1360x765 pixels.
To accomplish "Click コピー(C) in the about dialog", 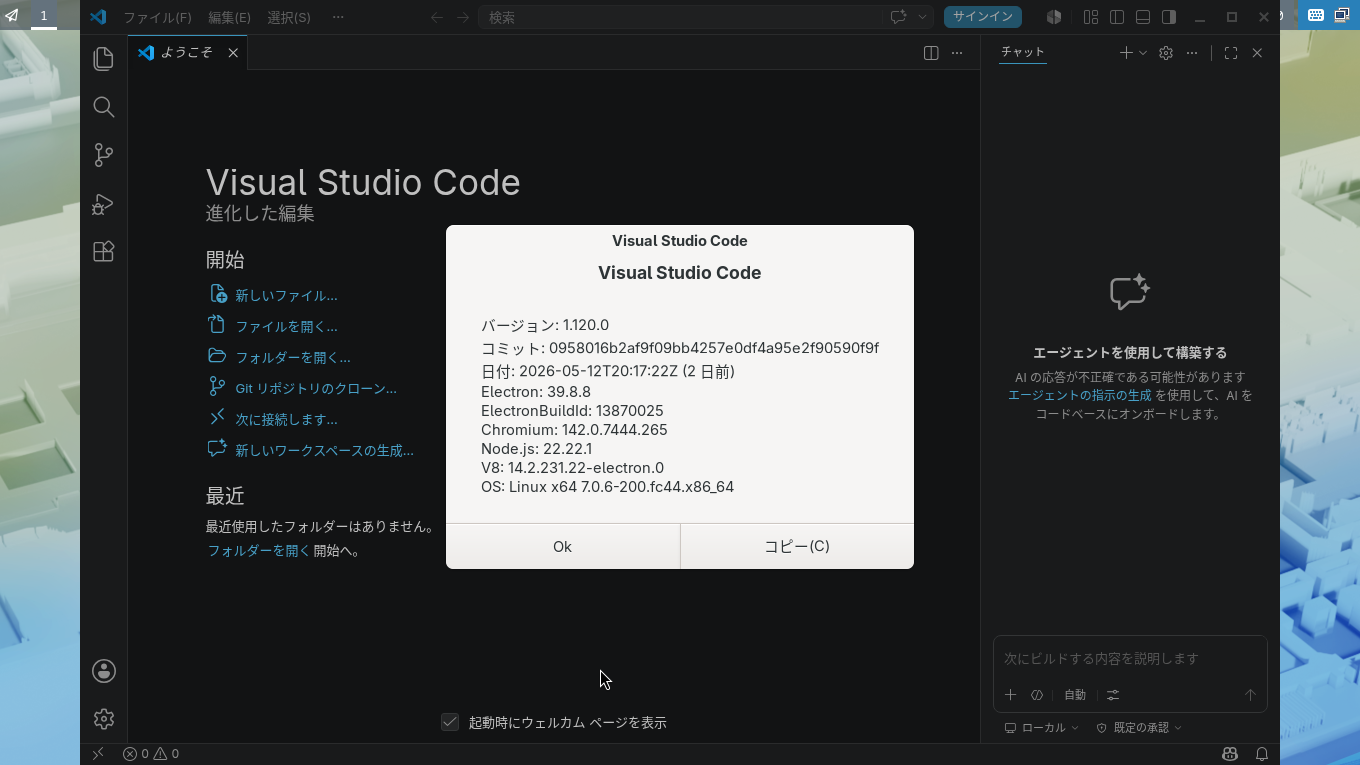I will click(x=797, y=546).
